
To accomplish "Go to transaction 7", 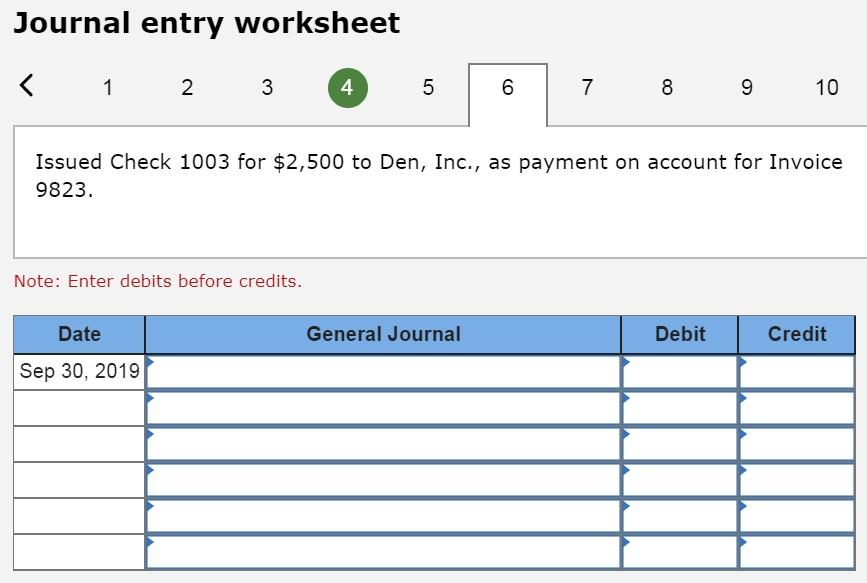I will (x=587, y=87).
